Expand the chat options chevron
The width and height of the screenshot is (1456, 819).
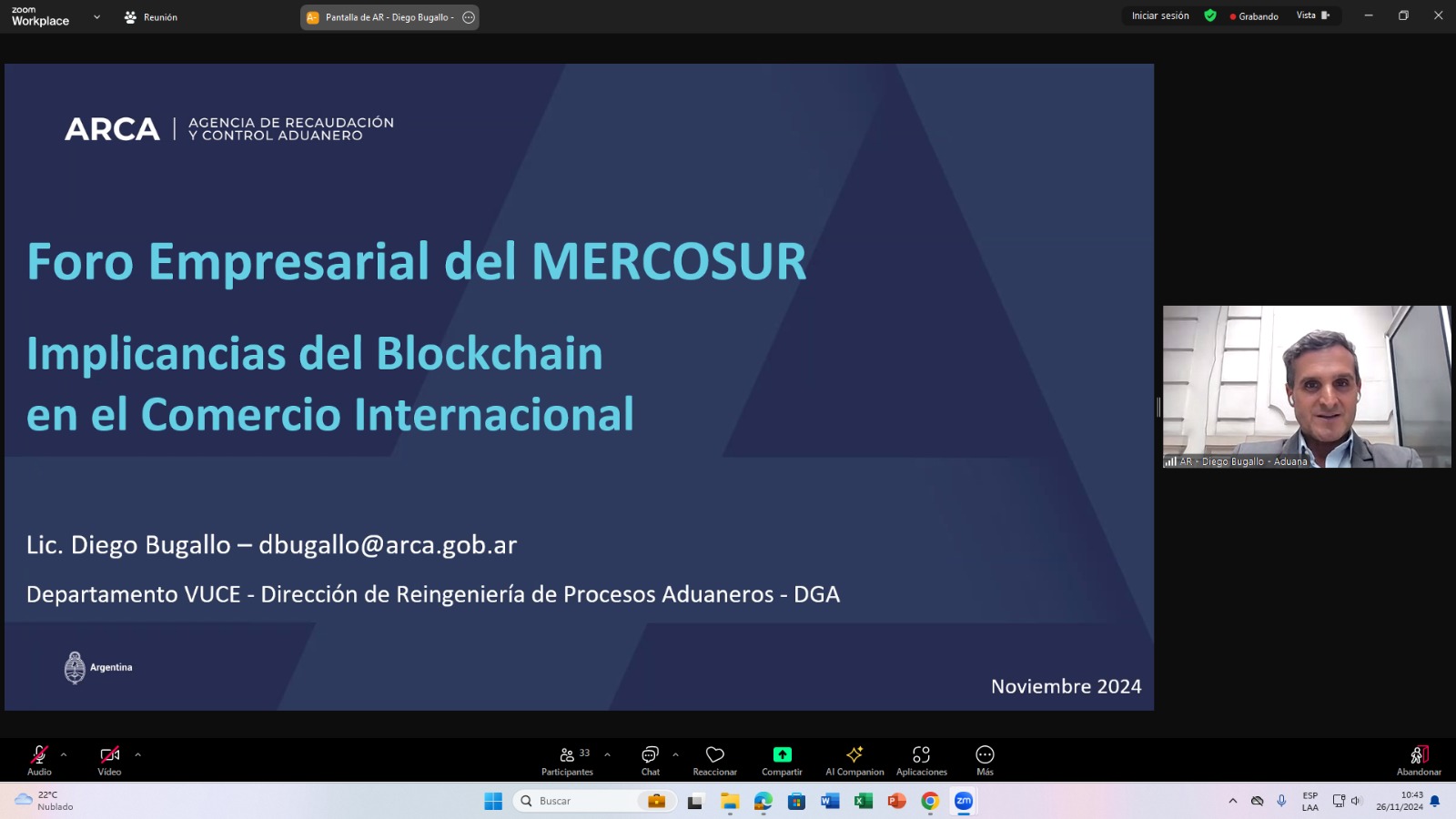tap(675, 754)
